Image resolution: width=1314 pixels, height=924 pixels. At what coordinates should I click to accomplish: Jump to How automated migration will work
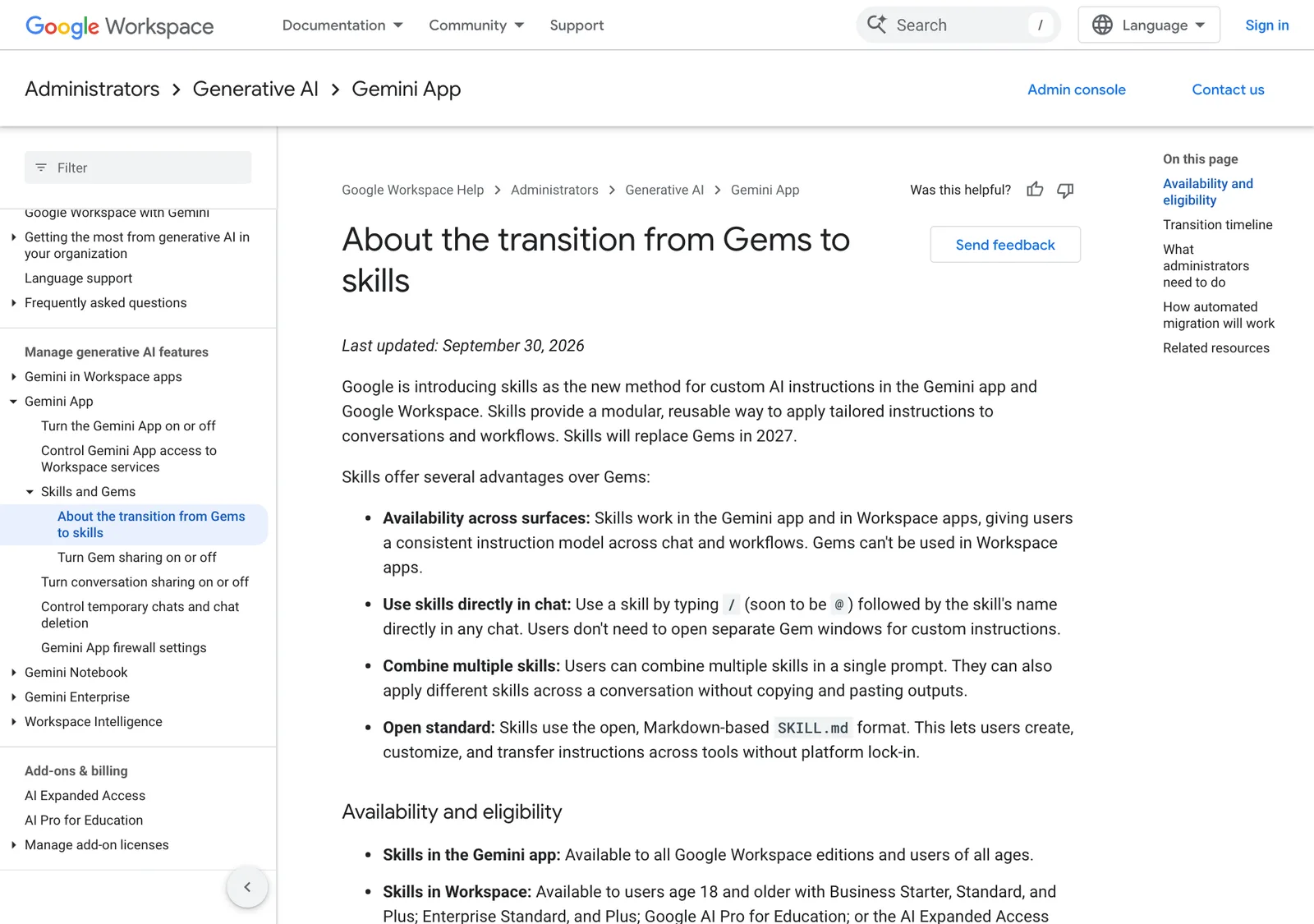[x=1219, y=315]
